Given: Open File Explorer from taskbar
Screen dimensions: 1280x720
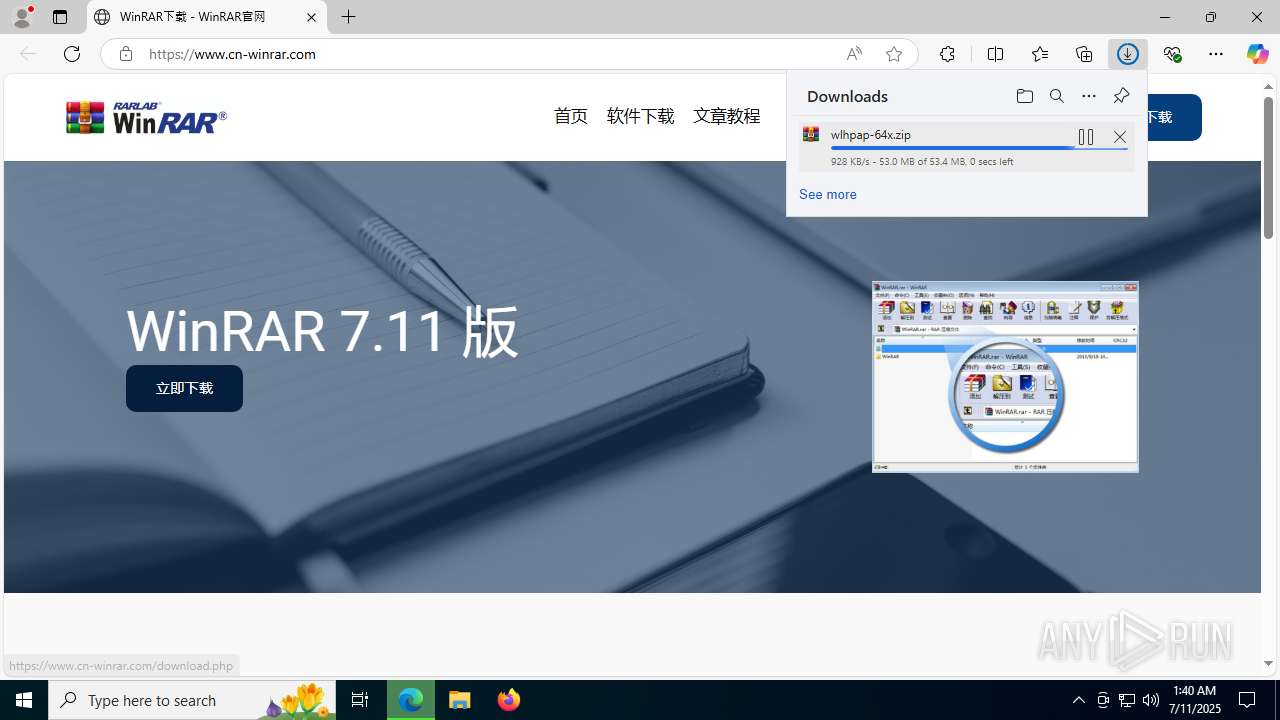Looking at the screenshot, I should point(460,700).
